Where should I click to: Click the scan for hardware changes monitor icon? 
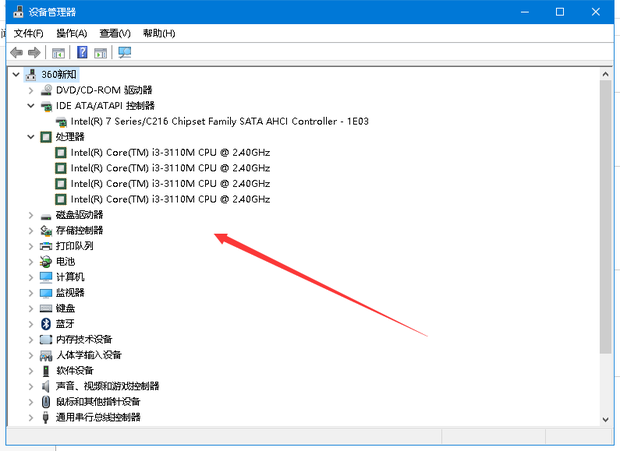point(125,52)
